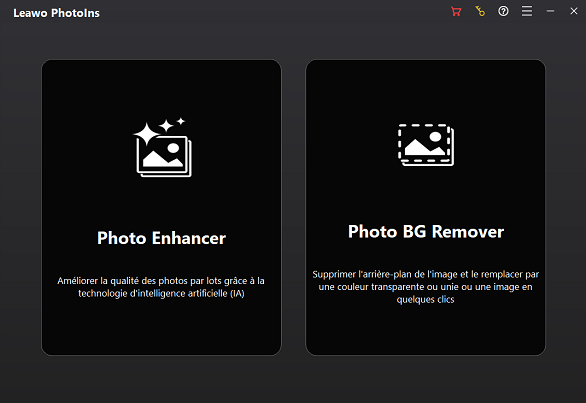The image size is (586, 403).
Task: Click the yellow key registration icon
Action: (480, 11)
